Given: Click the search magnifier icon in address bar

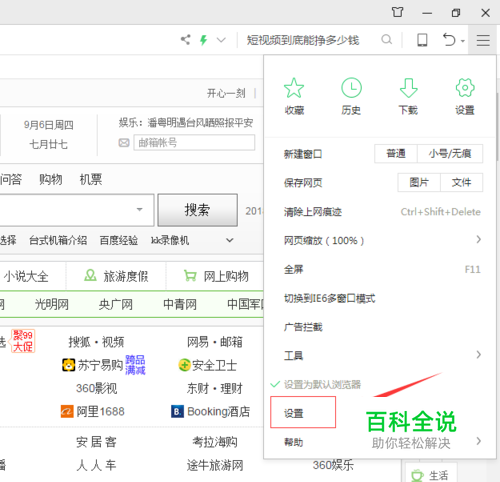Looking at the screenshot, I should click(x=386, y=40).
